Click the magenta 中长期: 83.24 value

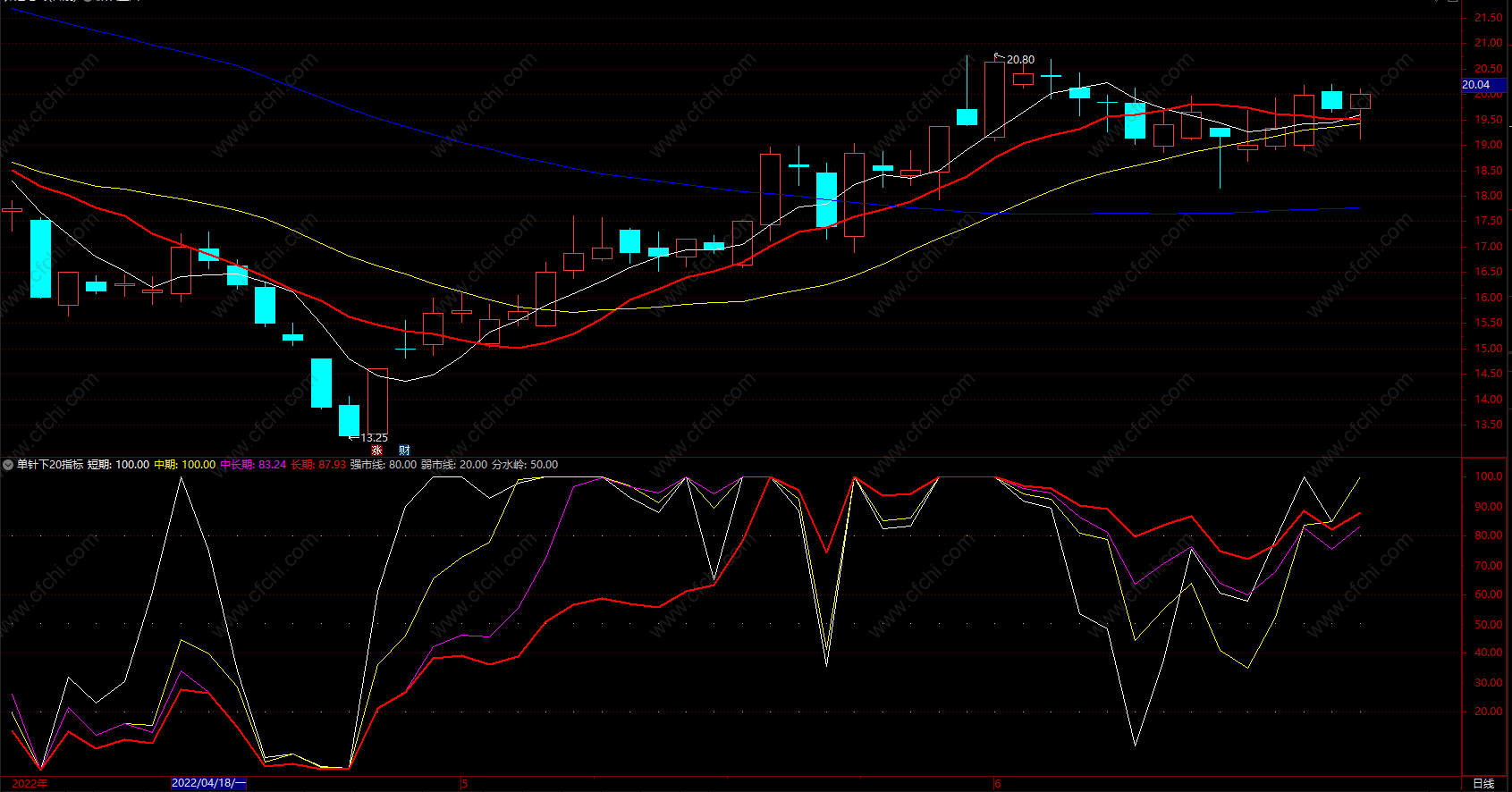tap(253, 465)
